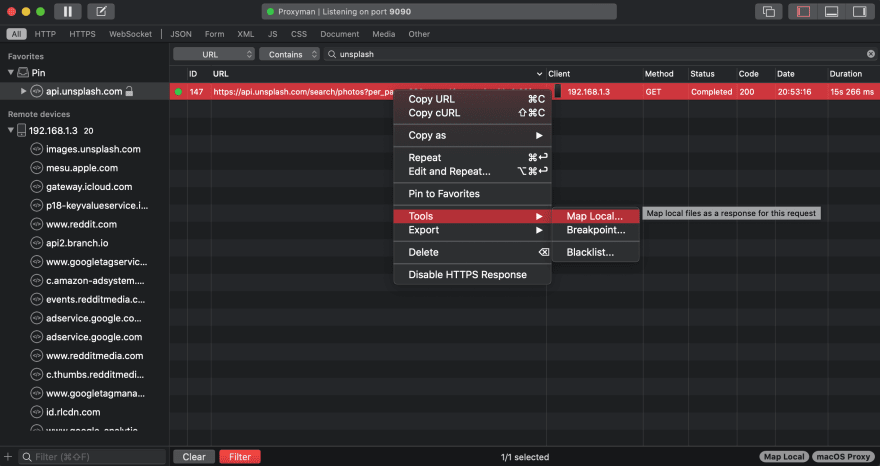
Task: Clear the unsplash search field text
Action: click(870, 54)
